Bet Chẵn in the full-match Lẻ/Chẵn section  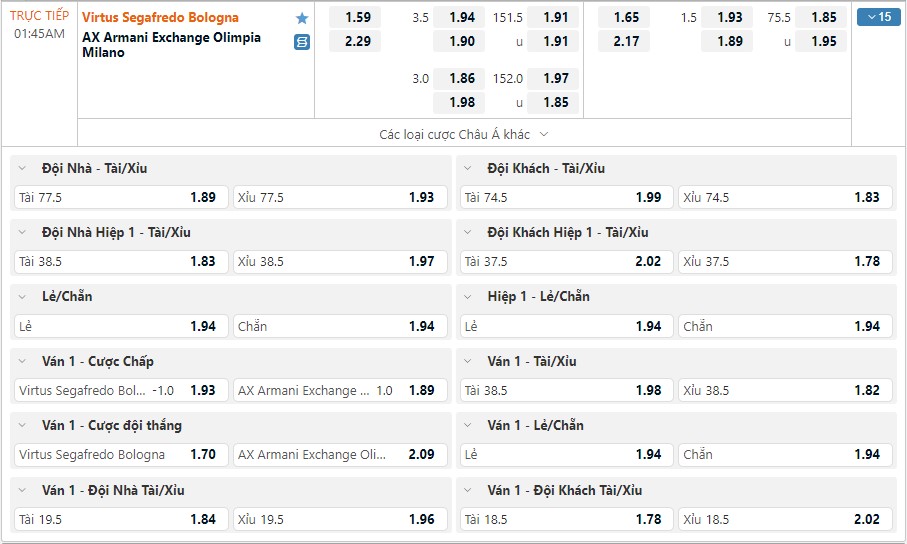pos(340,326)
